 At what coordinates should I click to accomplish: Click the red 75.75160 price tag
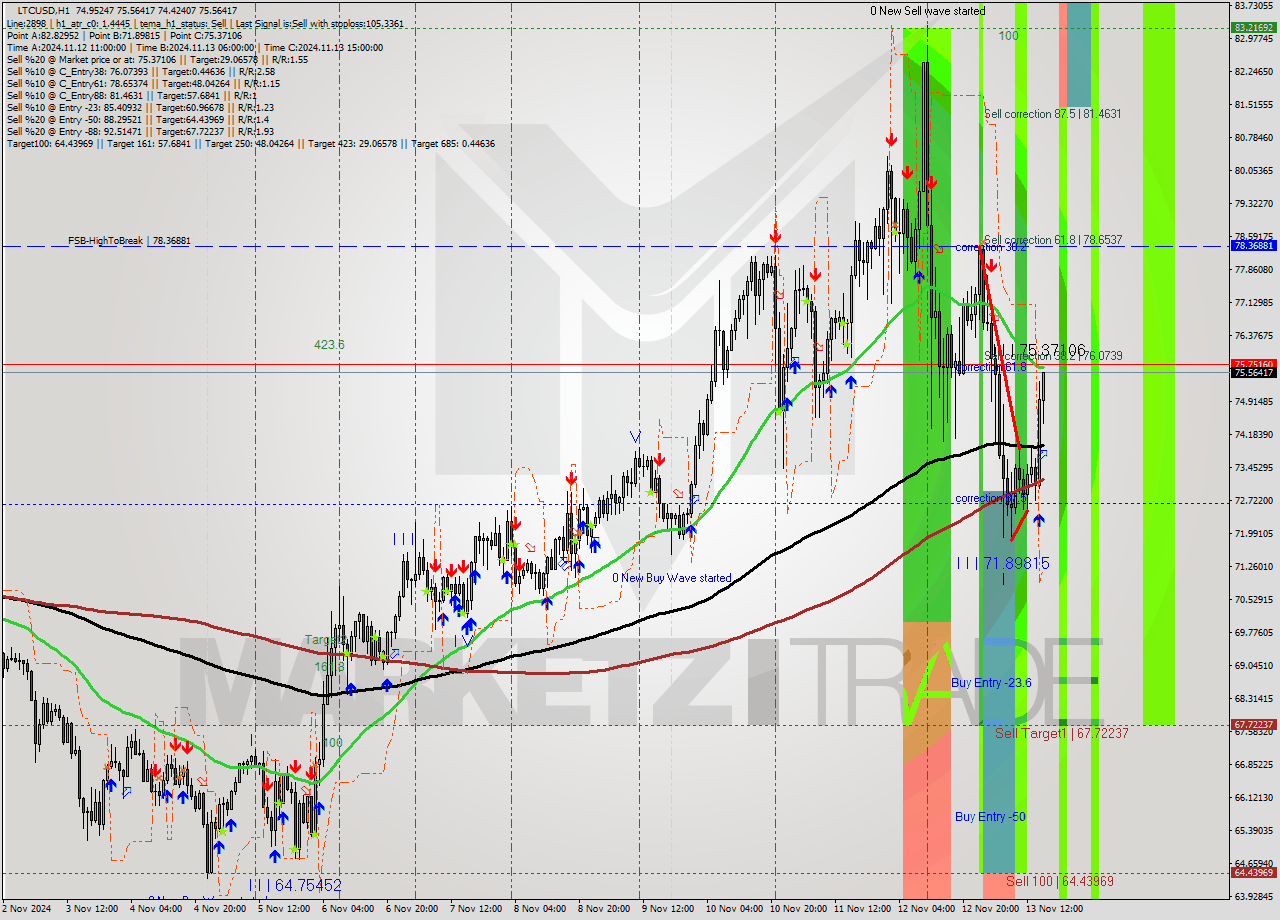(1253, 364)
